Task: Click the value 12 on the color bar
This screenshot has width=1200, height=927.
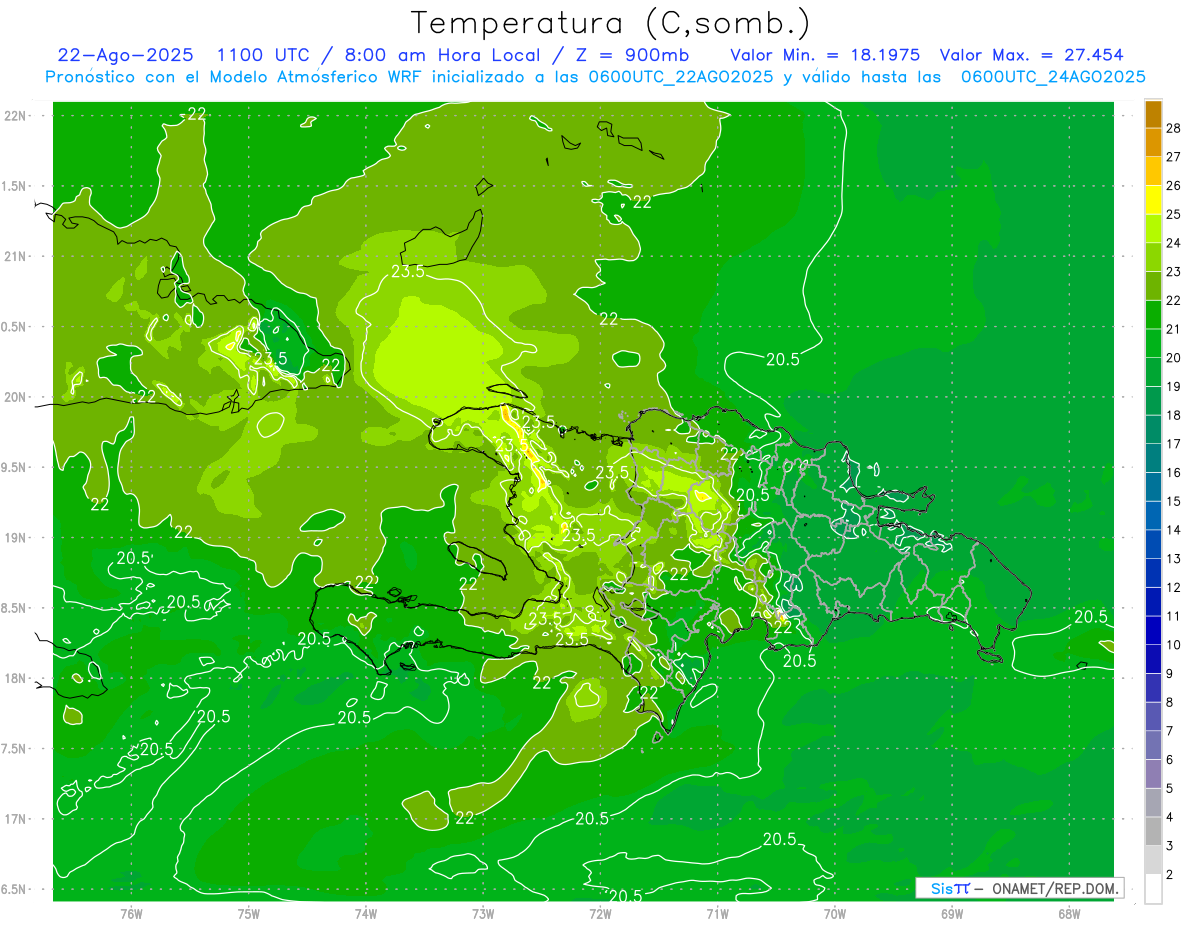Action: point(1174,588)
